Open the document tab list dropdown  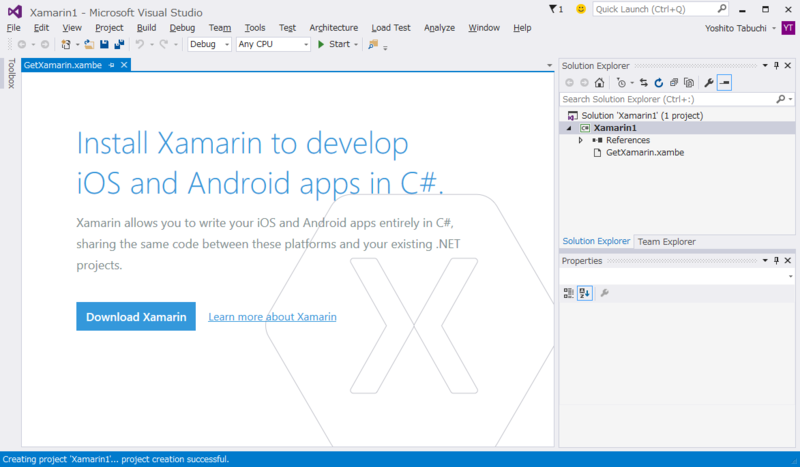click(549, 65)
